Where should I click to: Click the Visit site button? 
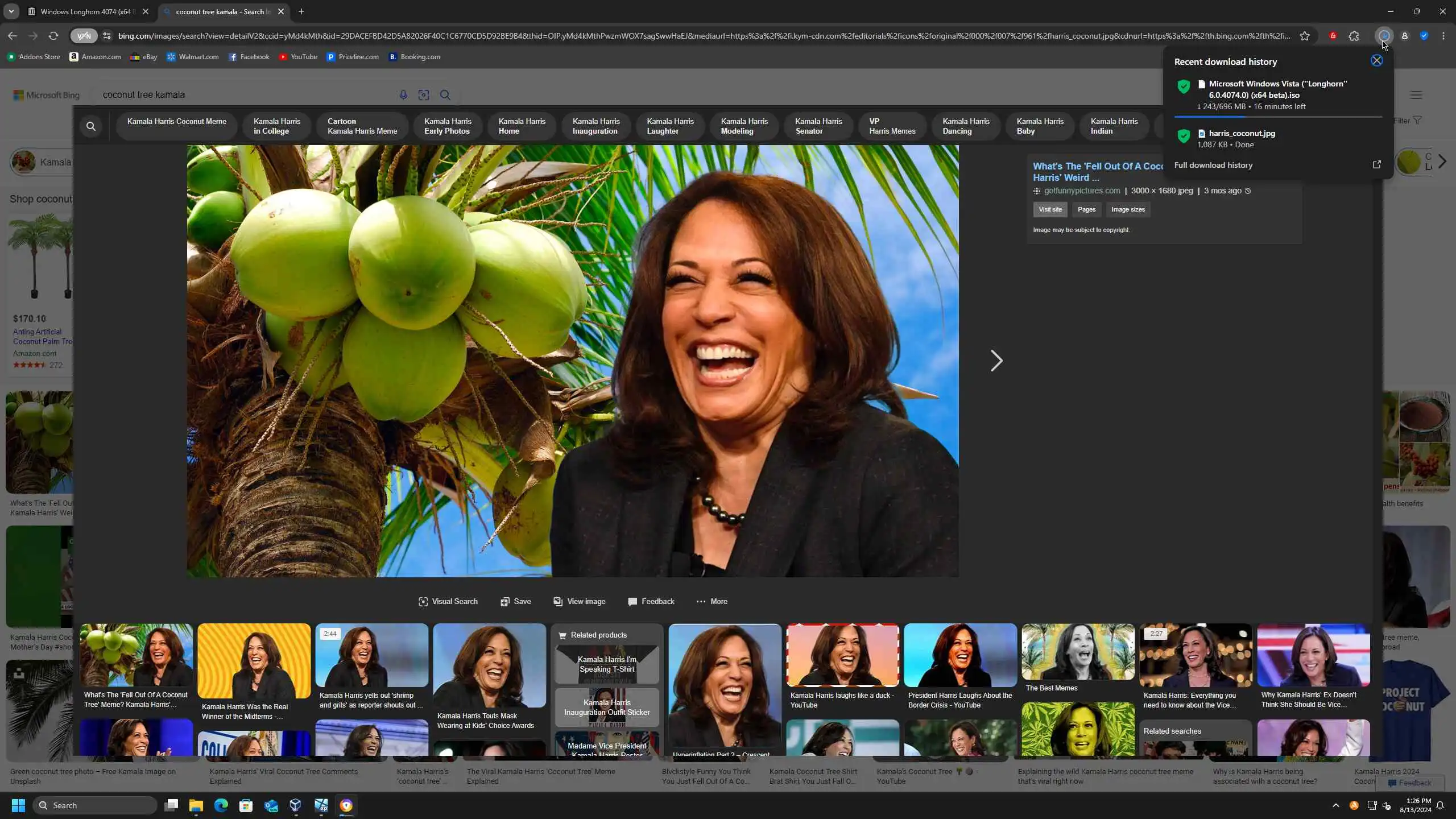pyautogui.click(x=1050, y=209)
